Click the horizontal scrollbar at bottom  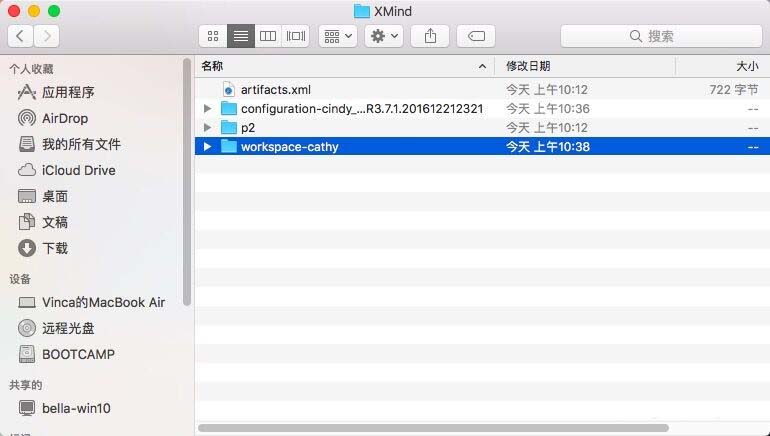coord(433,428)
